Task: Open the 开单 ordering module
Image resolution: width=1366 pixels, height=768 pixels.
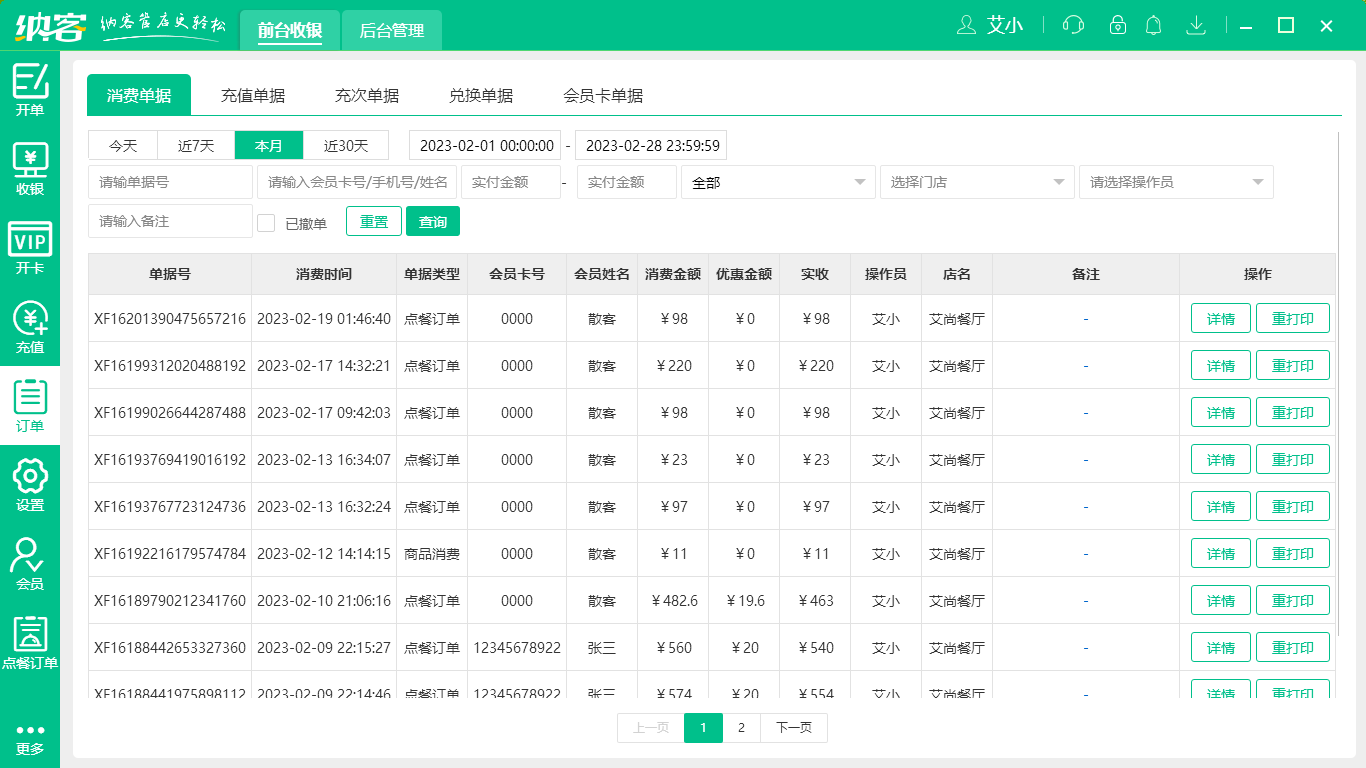Action: 29,88
